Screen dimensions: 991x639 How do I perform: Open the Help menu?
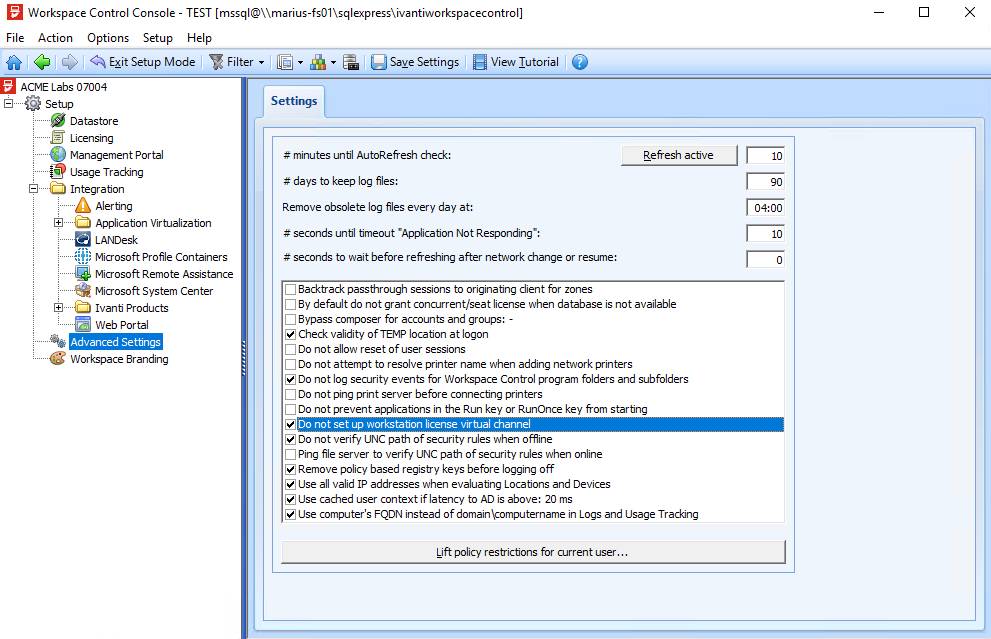tap(199, 38)
